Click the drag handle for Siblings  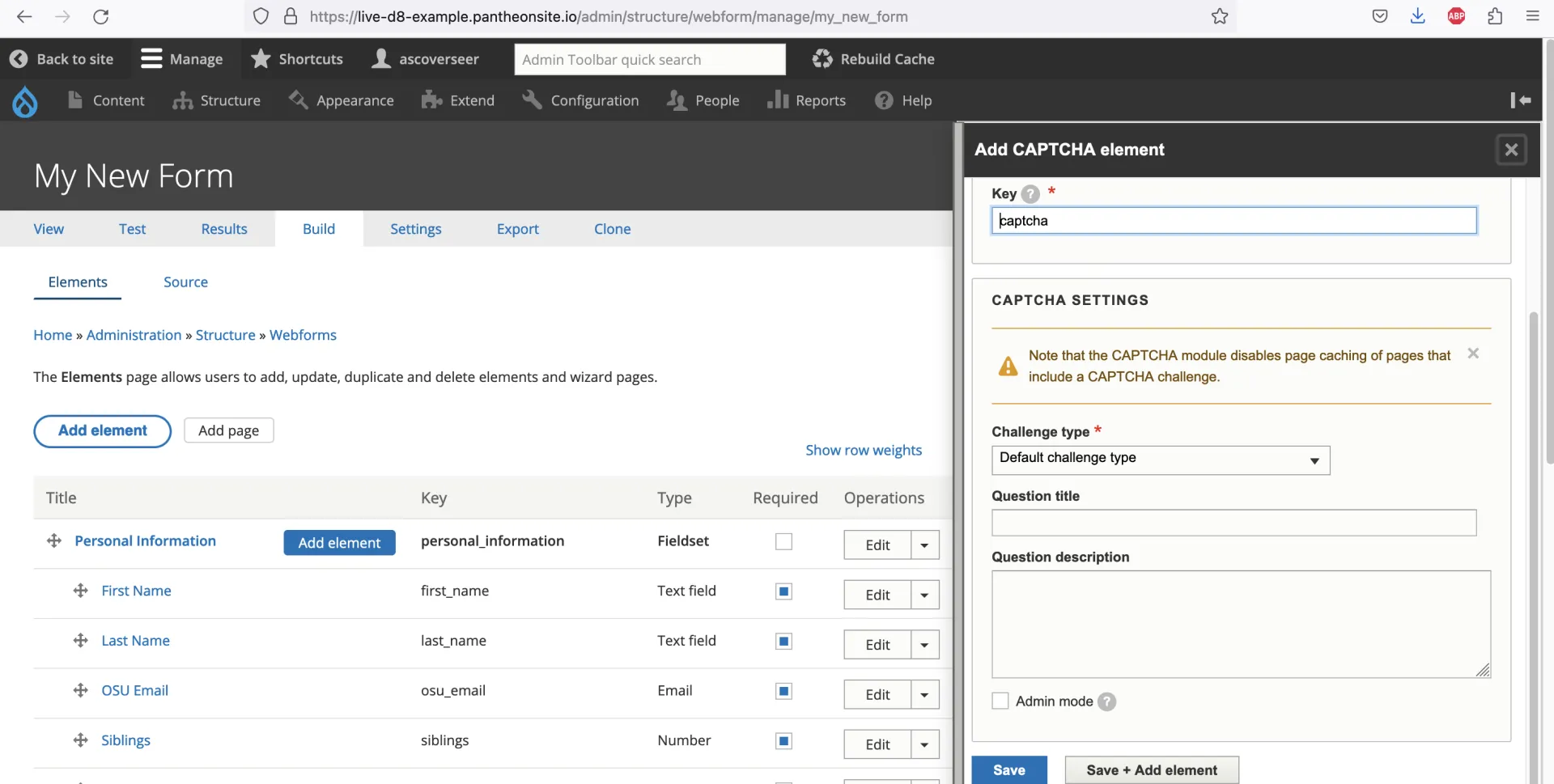pyautogui.click(x=80, y=740)
